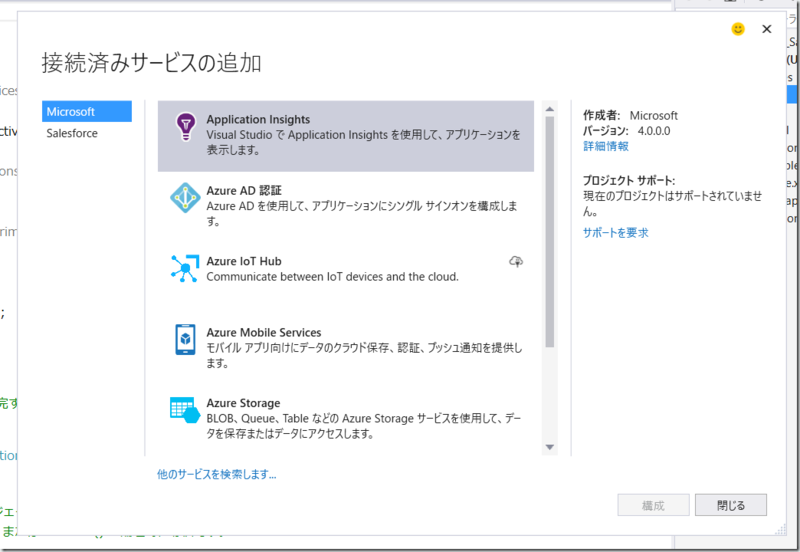The height and width of the screenshot is (552, 800).
Task: Click the service list scroll up arrow
Action: 549,109
